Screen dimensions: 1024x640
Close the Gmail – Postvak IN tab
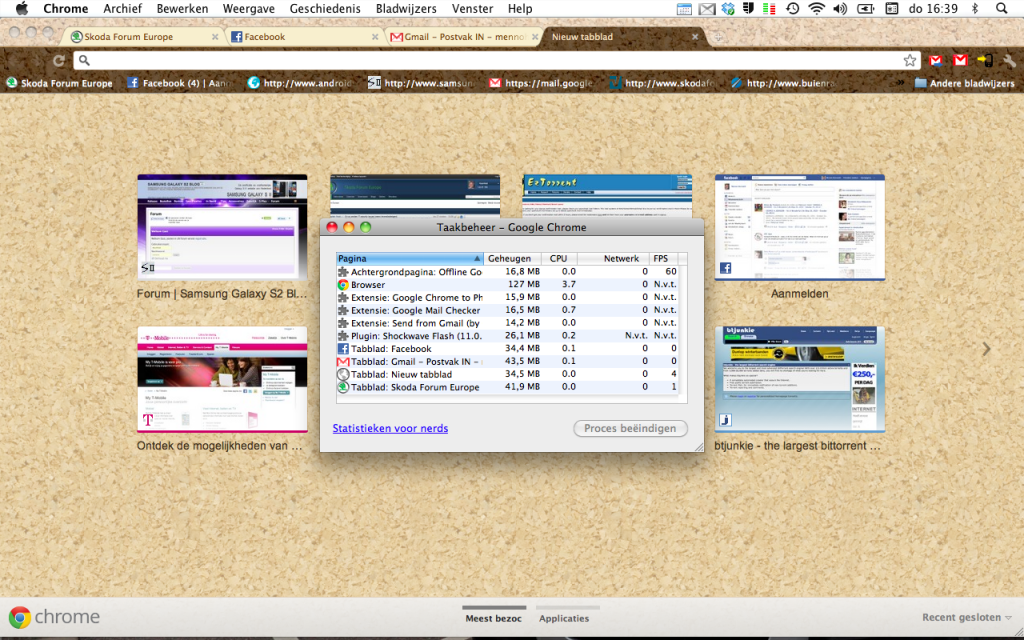pos(535,37)
